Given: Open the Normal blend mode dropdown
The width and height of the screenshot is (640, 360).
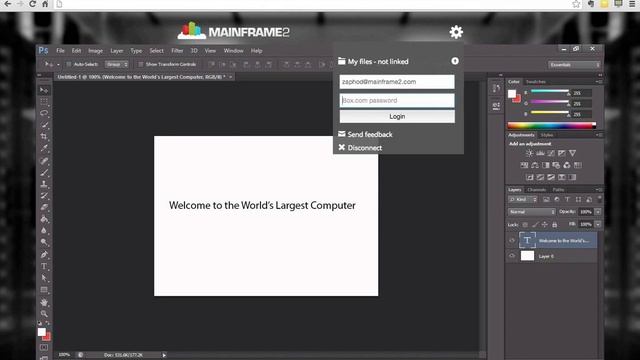Looking at the screenshot, I should pos(532,212).
